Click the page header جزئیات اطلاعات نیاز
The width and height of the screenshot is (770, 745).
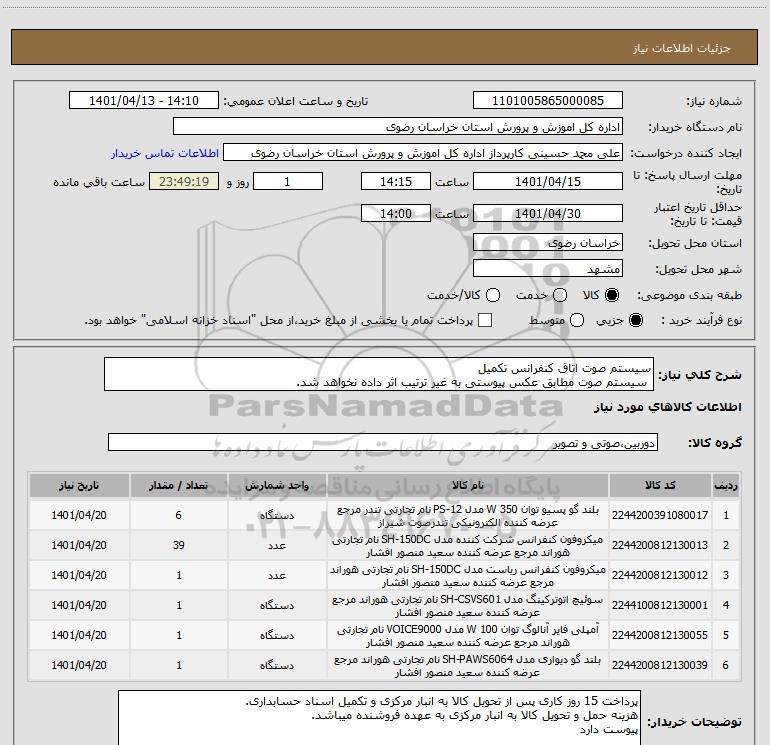point(682,48)
